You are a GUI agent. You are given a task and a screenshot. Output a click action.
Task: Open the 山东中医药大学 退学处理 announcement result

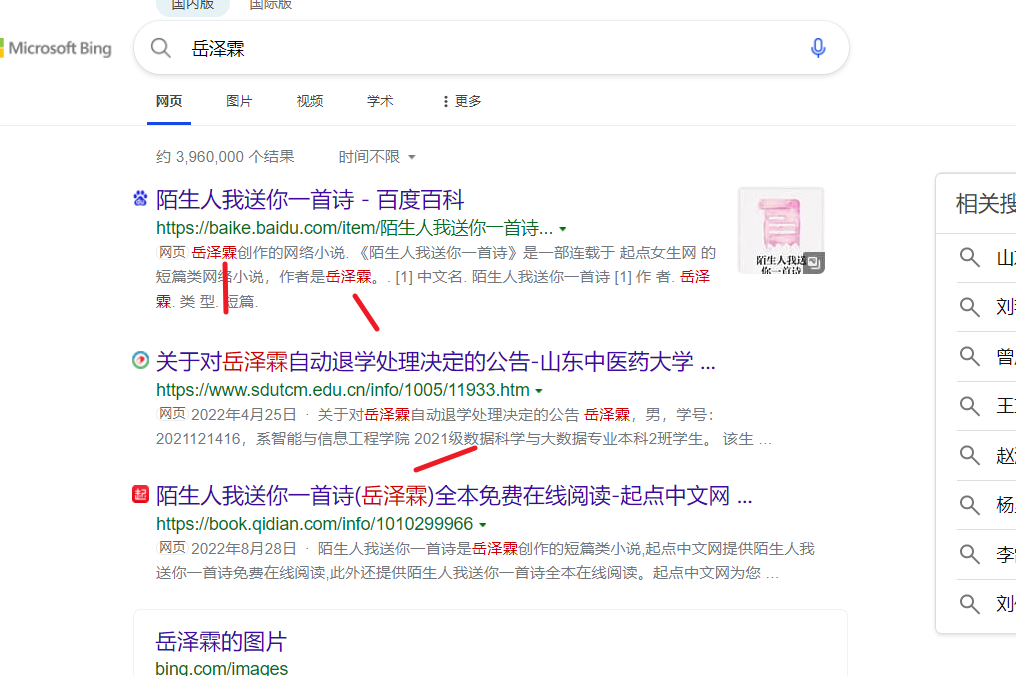coord(435,362)
